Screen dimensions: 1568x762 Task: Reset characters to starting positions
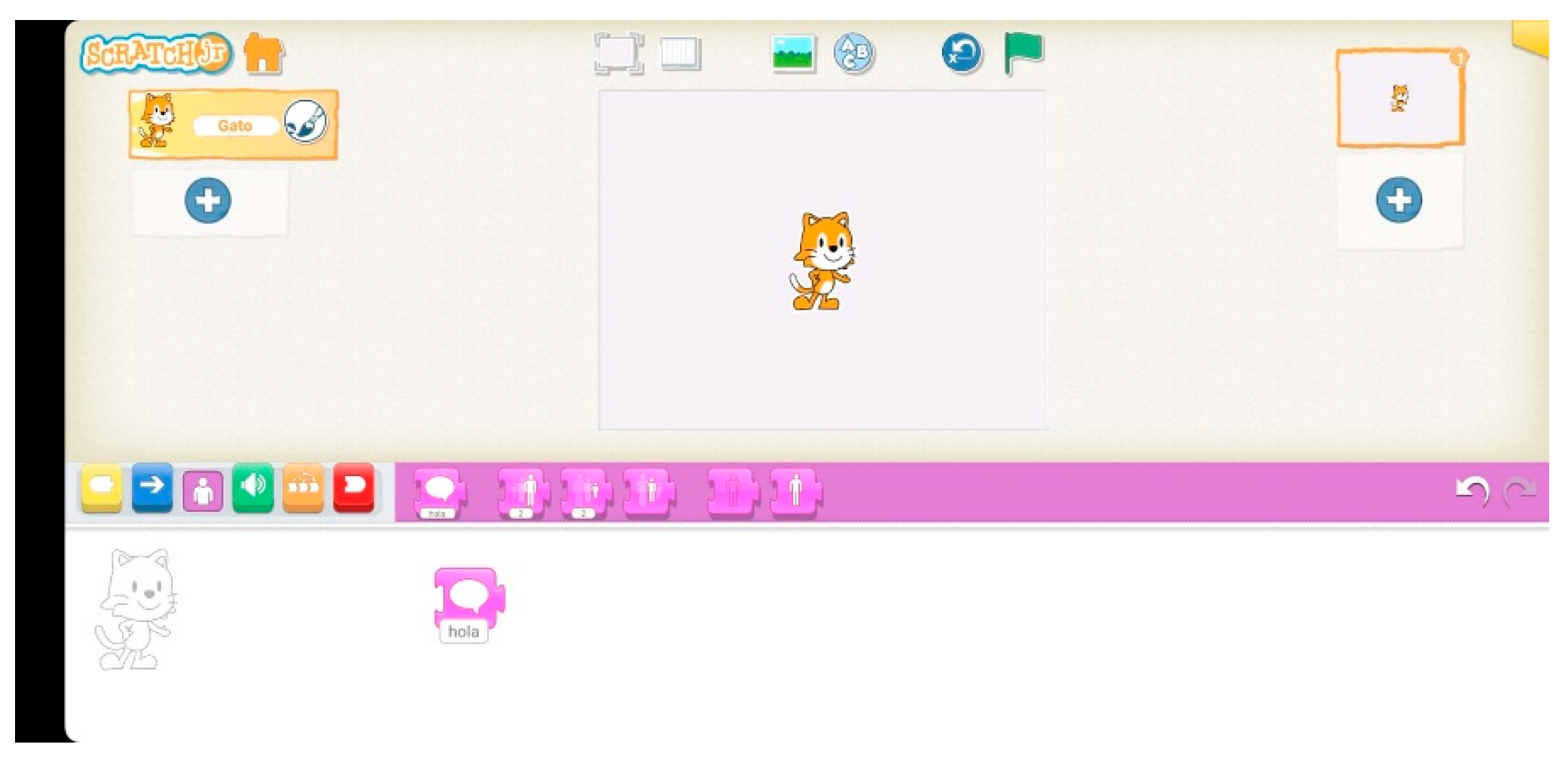pyautogui.click(x=961, y=54)
